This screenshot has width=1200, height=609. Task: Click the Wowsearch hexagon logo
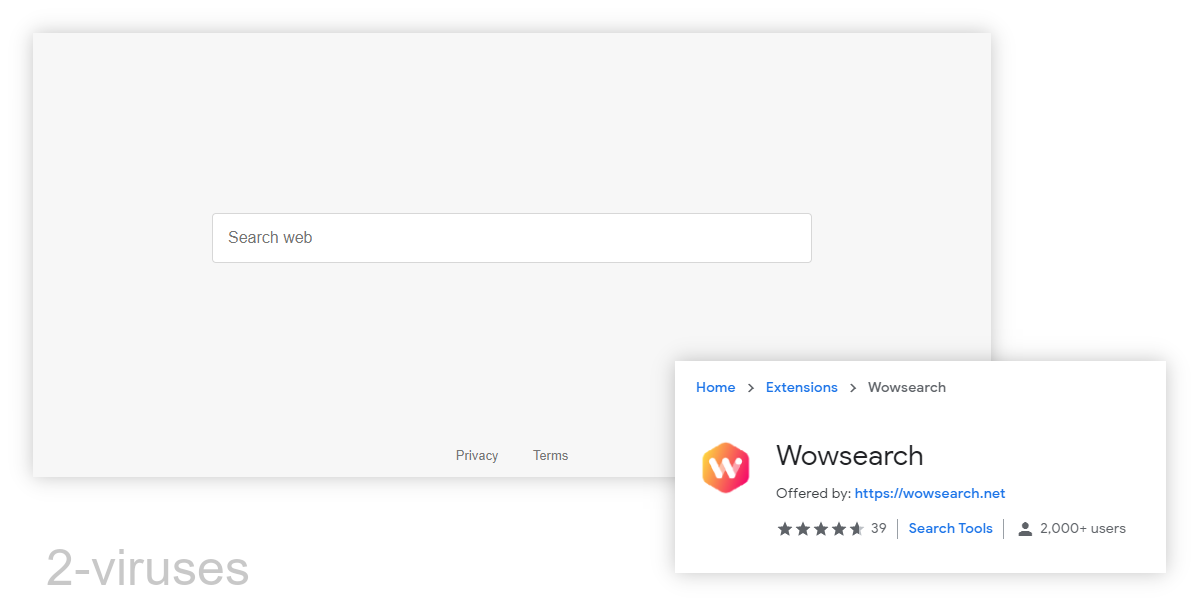(725, 467)
